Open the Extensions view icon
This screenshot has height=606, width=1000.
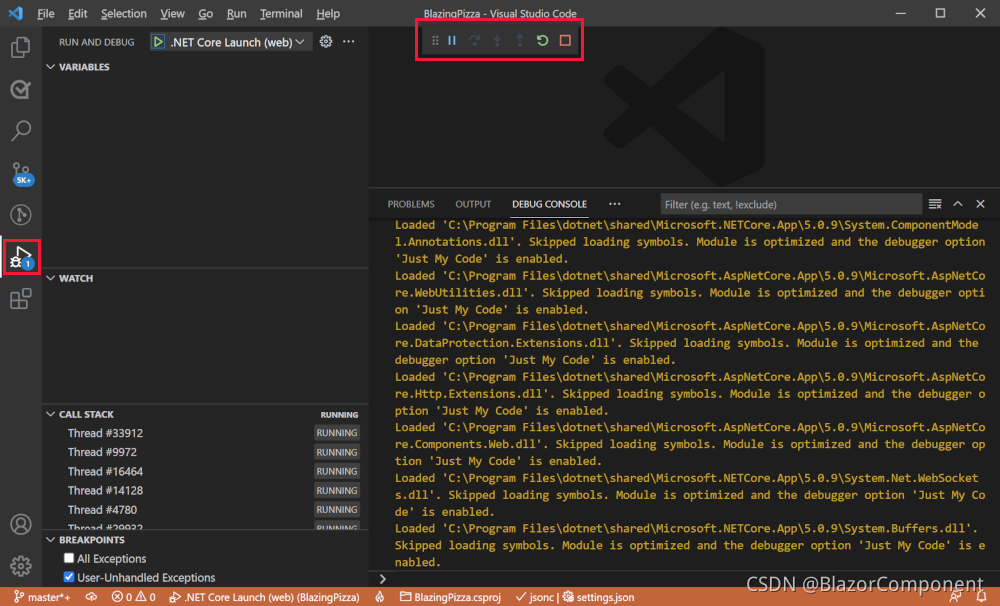[20, 299]
